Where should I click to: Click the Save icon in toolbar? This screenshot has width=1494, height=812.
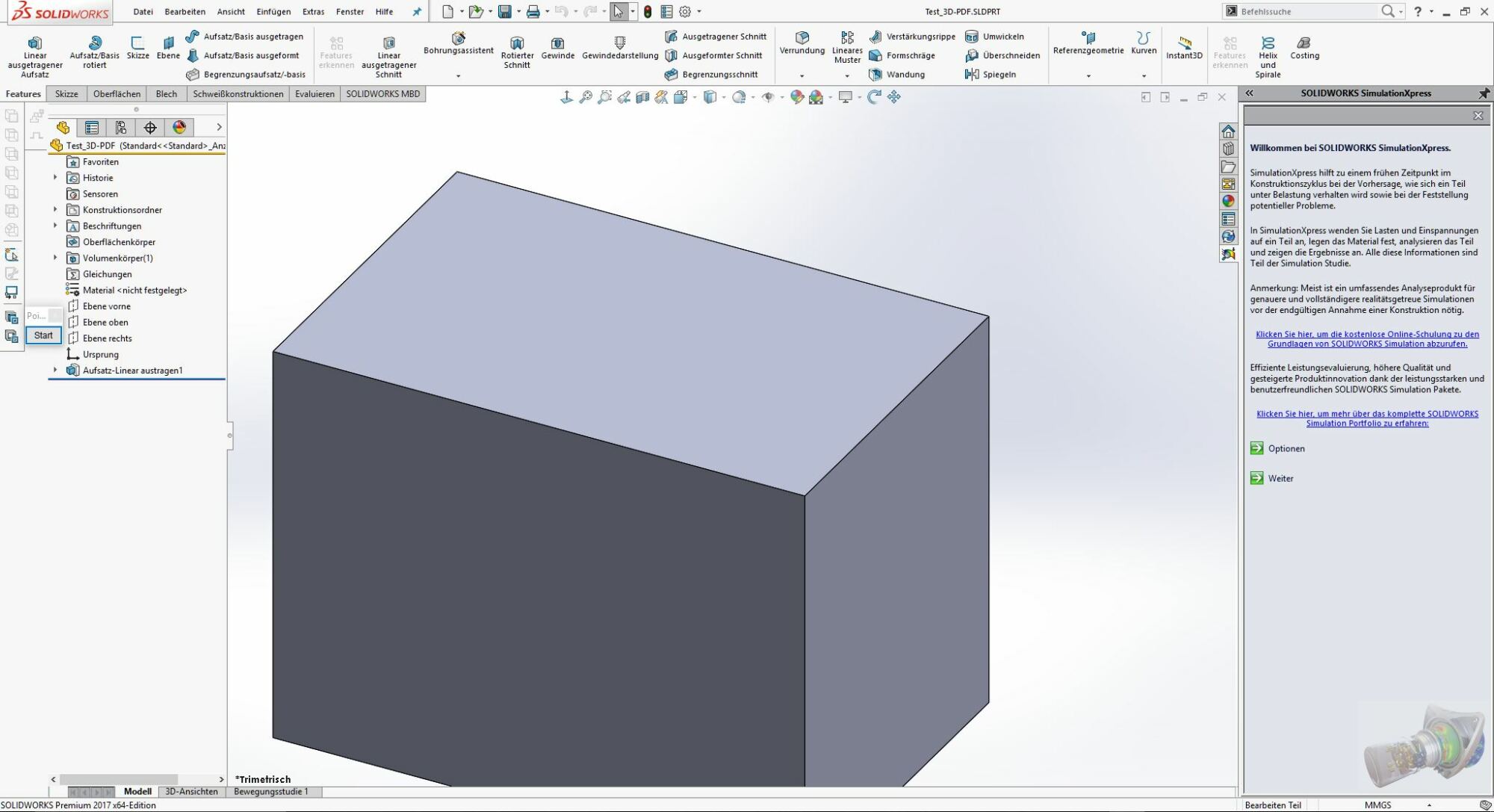(x=505, y=11)
